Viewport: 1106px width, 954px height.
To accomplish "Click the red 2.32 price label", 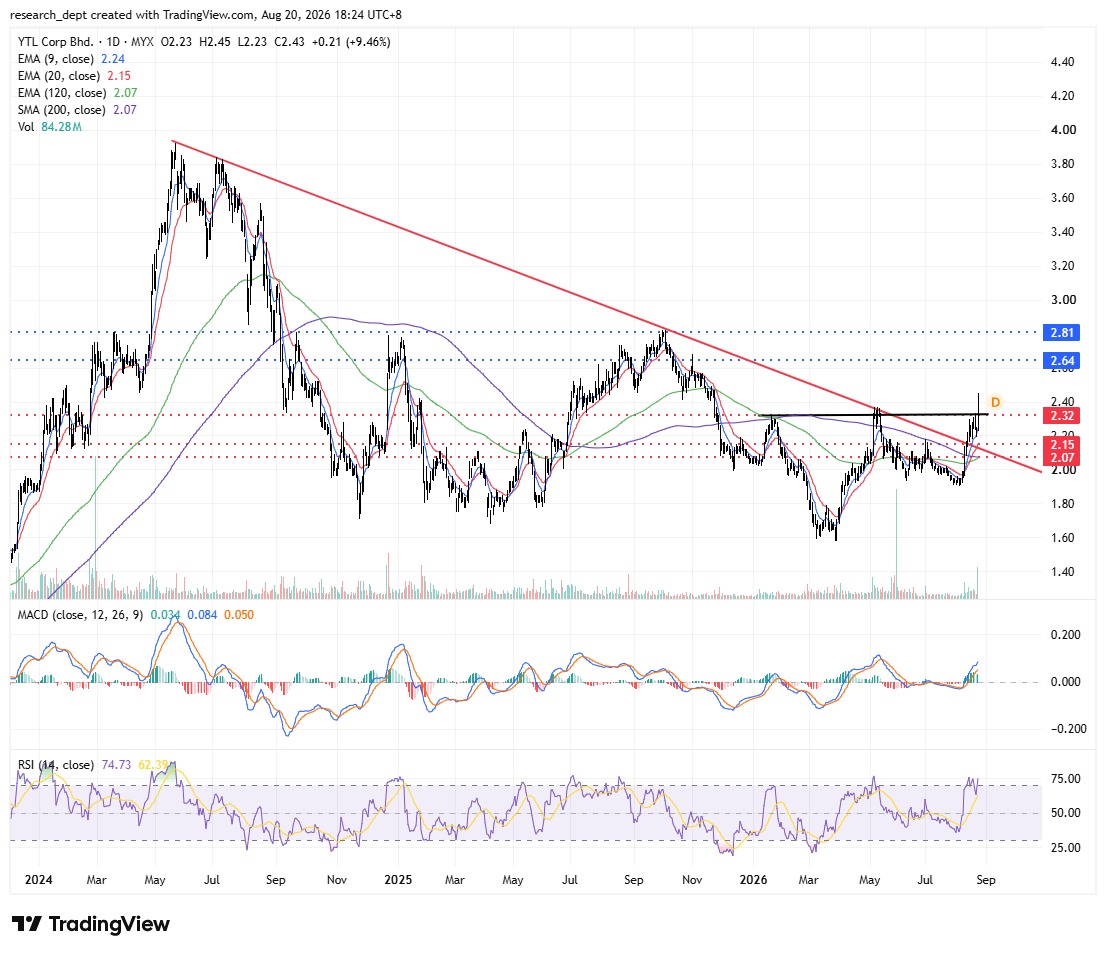I will coord(1062,416).
